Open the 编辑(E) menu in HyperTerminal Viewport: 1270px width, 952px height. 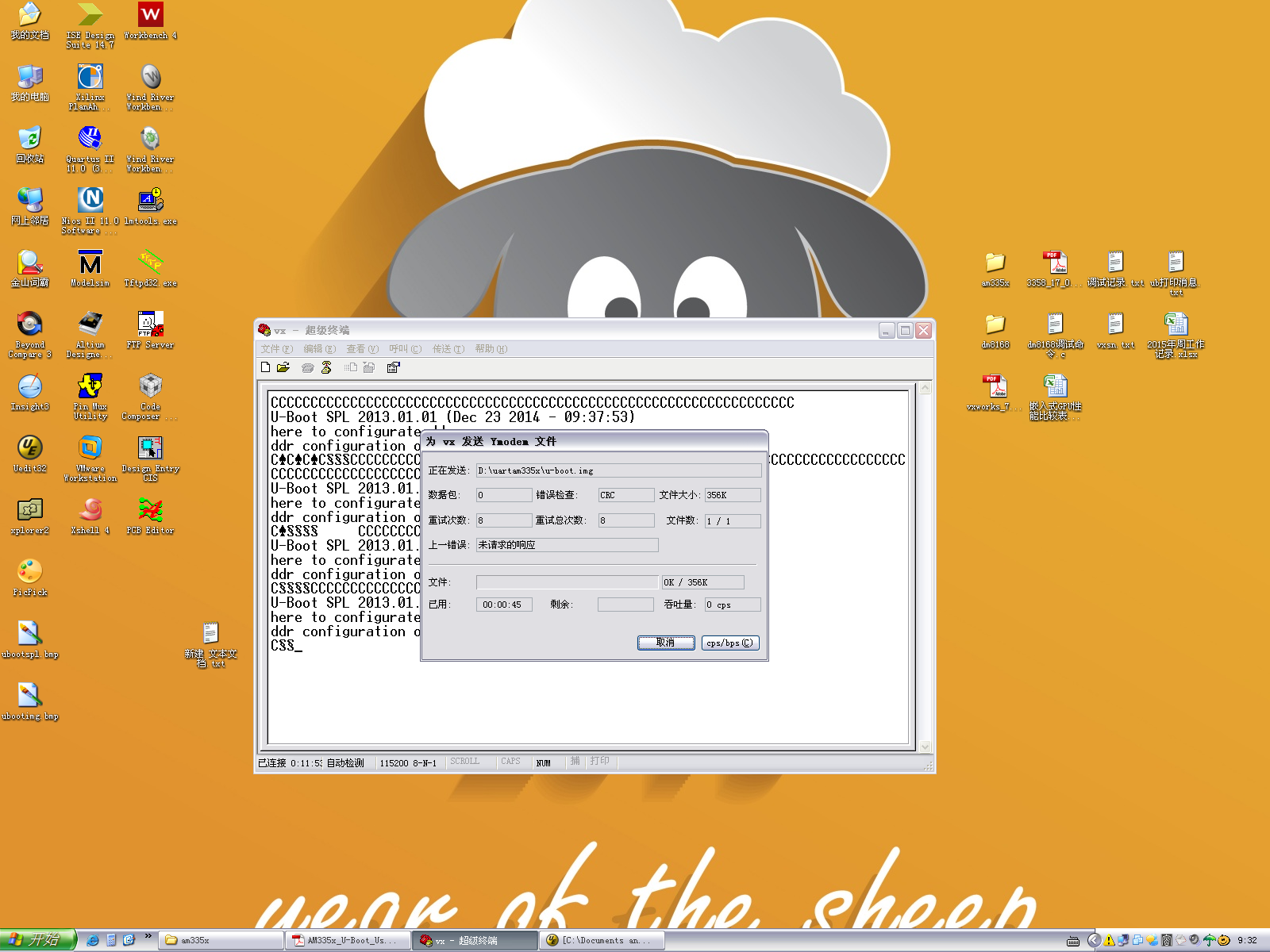click(320, 349)
